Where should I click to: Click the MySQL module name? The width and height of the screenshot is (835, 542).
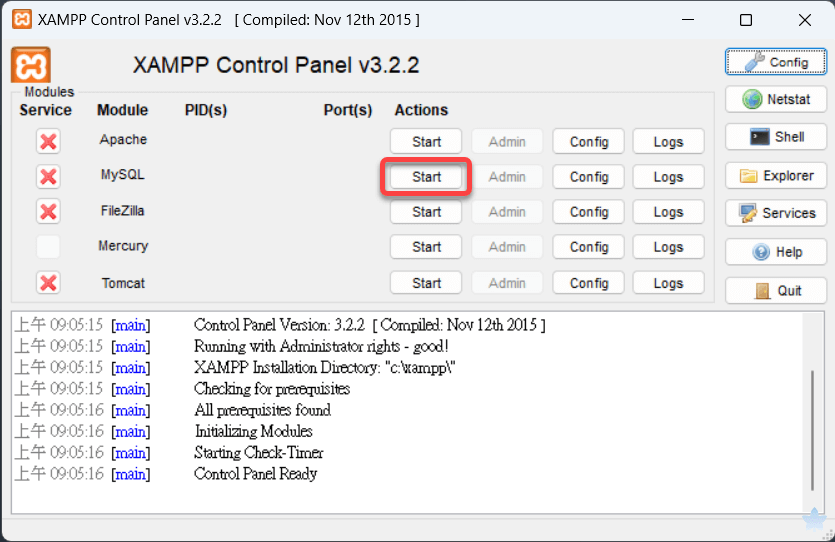coord(122,175)
